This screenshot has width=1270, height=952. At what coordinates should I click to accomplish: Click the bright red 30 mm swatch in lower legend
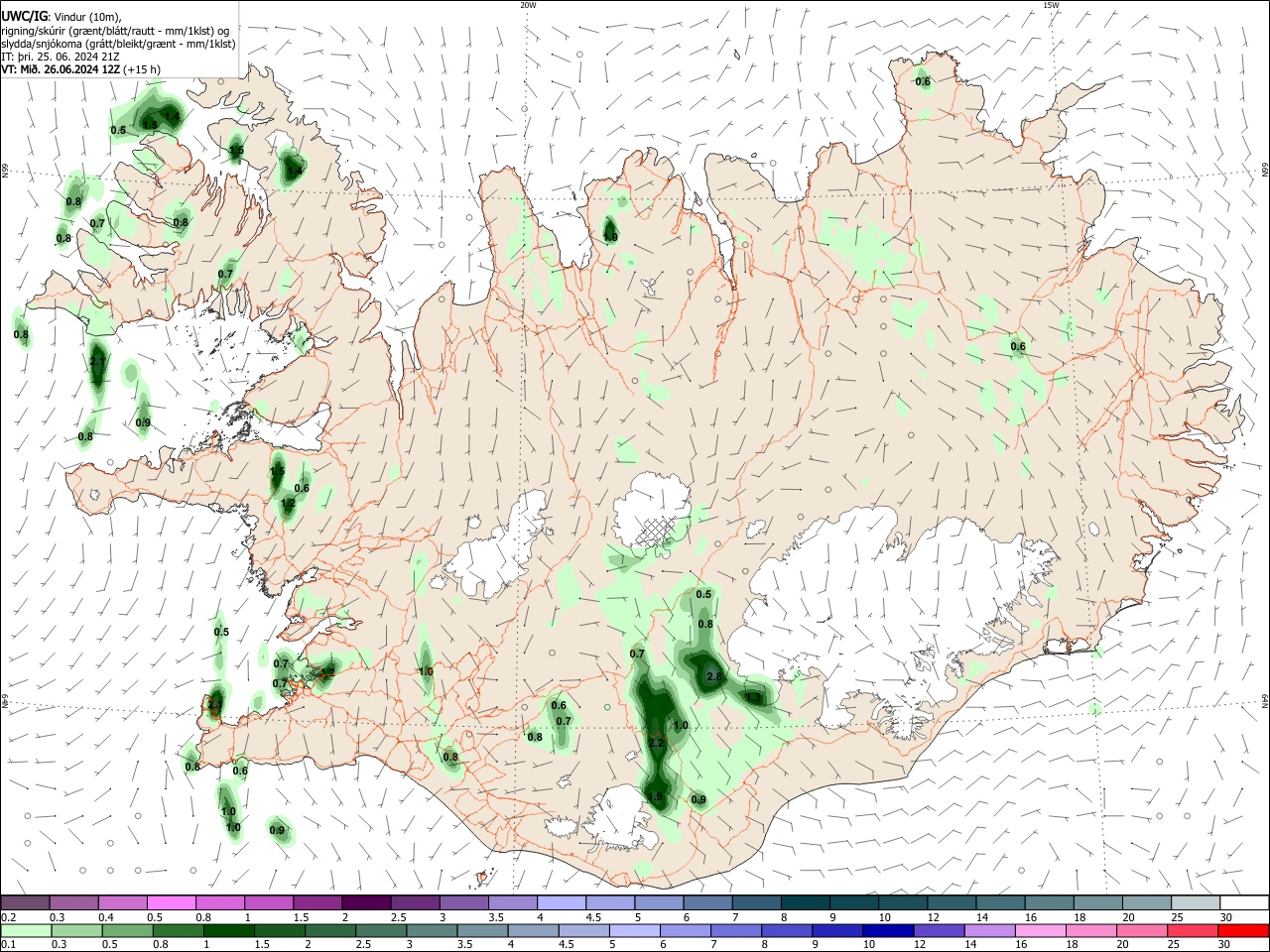(x=1245, y=931)
